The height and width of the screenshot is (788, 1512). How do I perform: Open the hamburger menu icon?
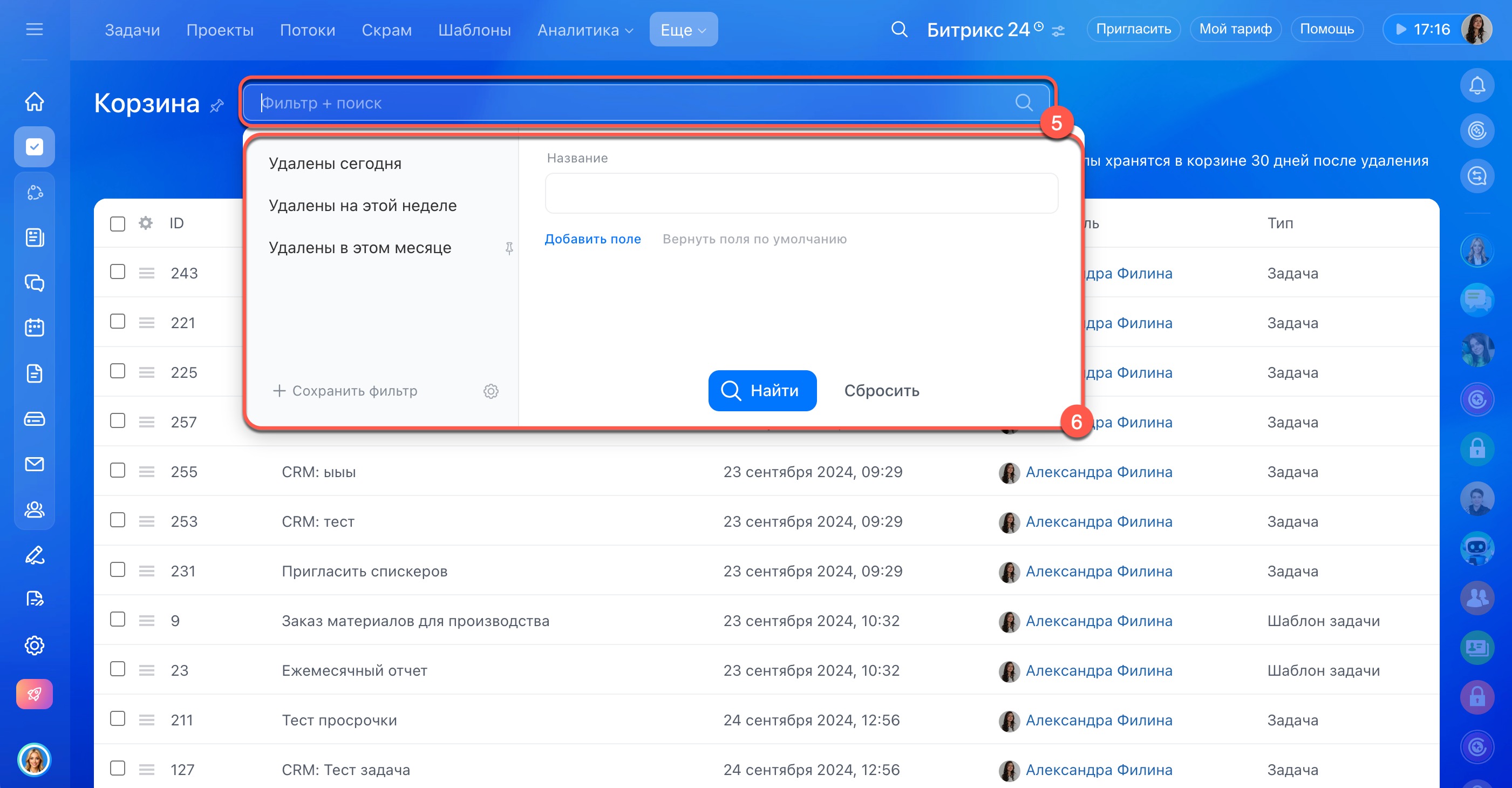coord(34,29)
